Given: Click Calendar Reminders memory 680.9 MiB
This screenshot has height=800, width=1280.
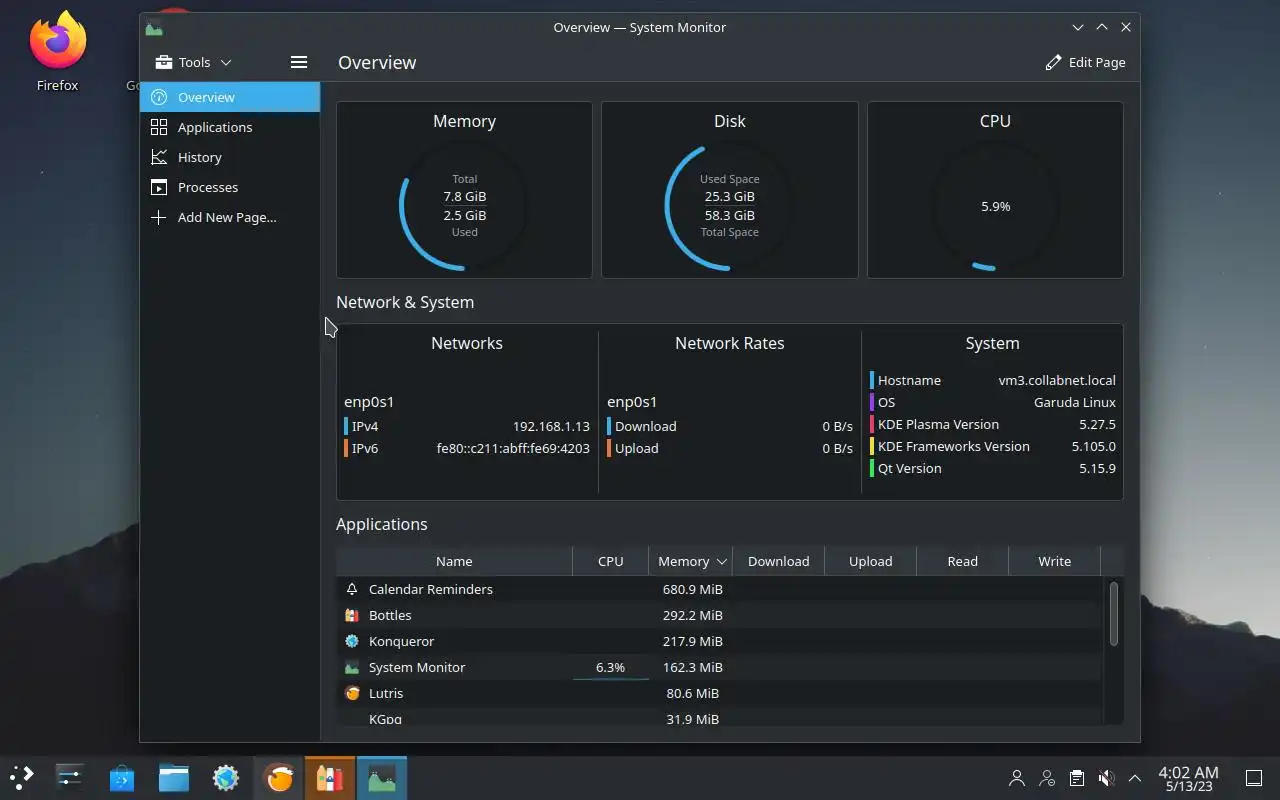Looking at the screenshot, I should click(x=692, y=589).
